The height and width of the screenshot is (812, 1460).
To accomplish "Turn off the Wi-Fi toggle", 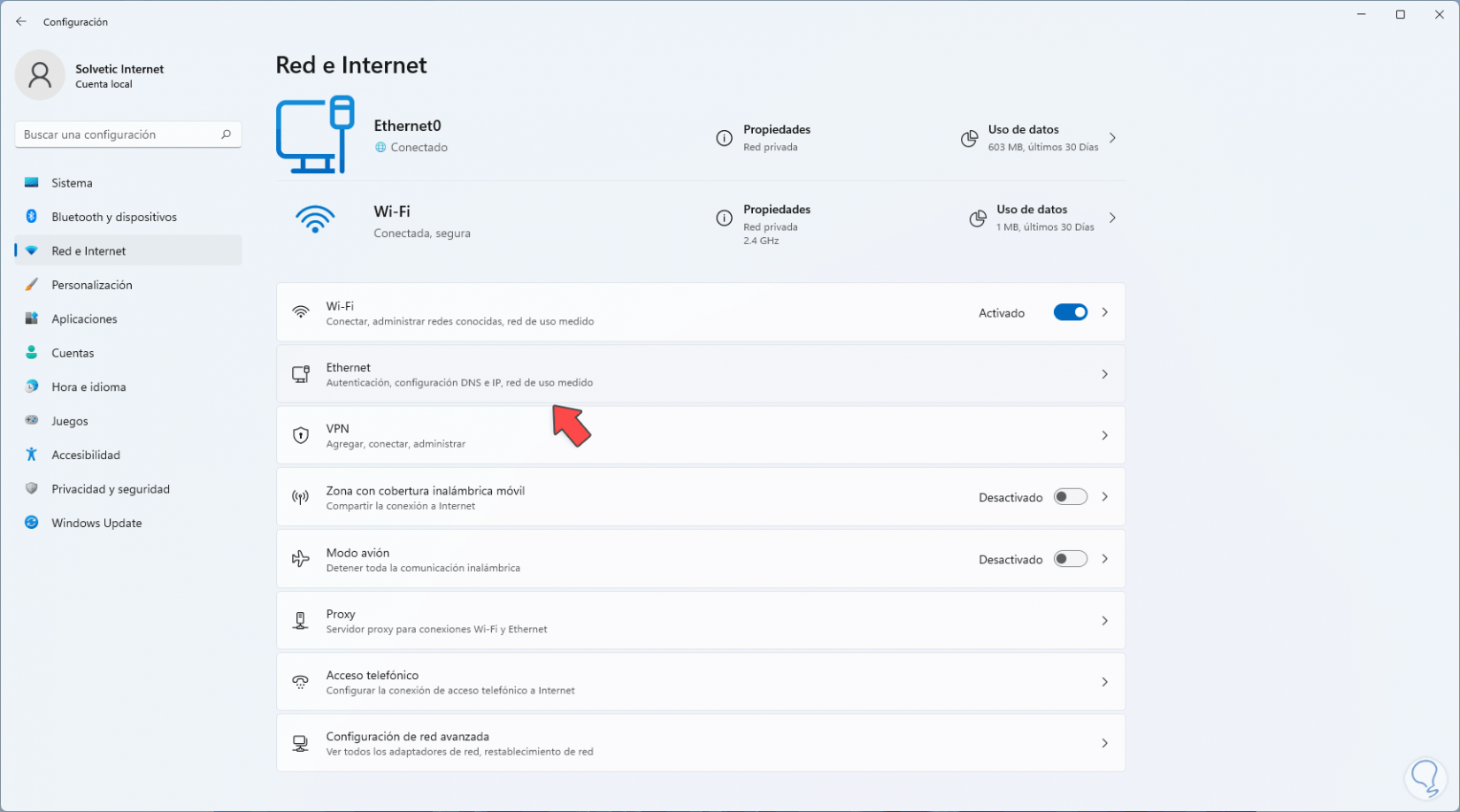I will coord(1070,312).
